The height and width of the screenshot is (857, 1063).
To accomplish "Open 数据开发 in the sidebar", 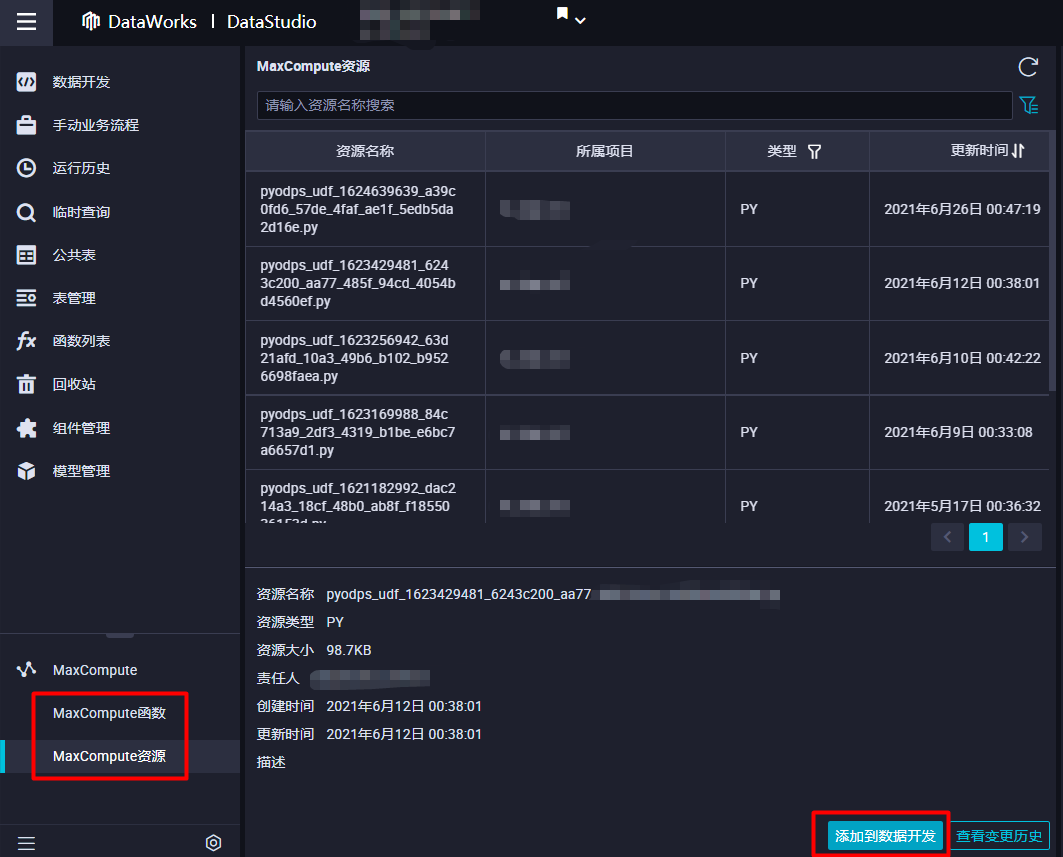I will pyautogui.click(x=81, y=82).
